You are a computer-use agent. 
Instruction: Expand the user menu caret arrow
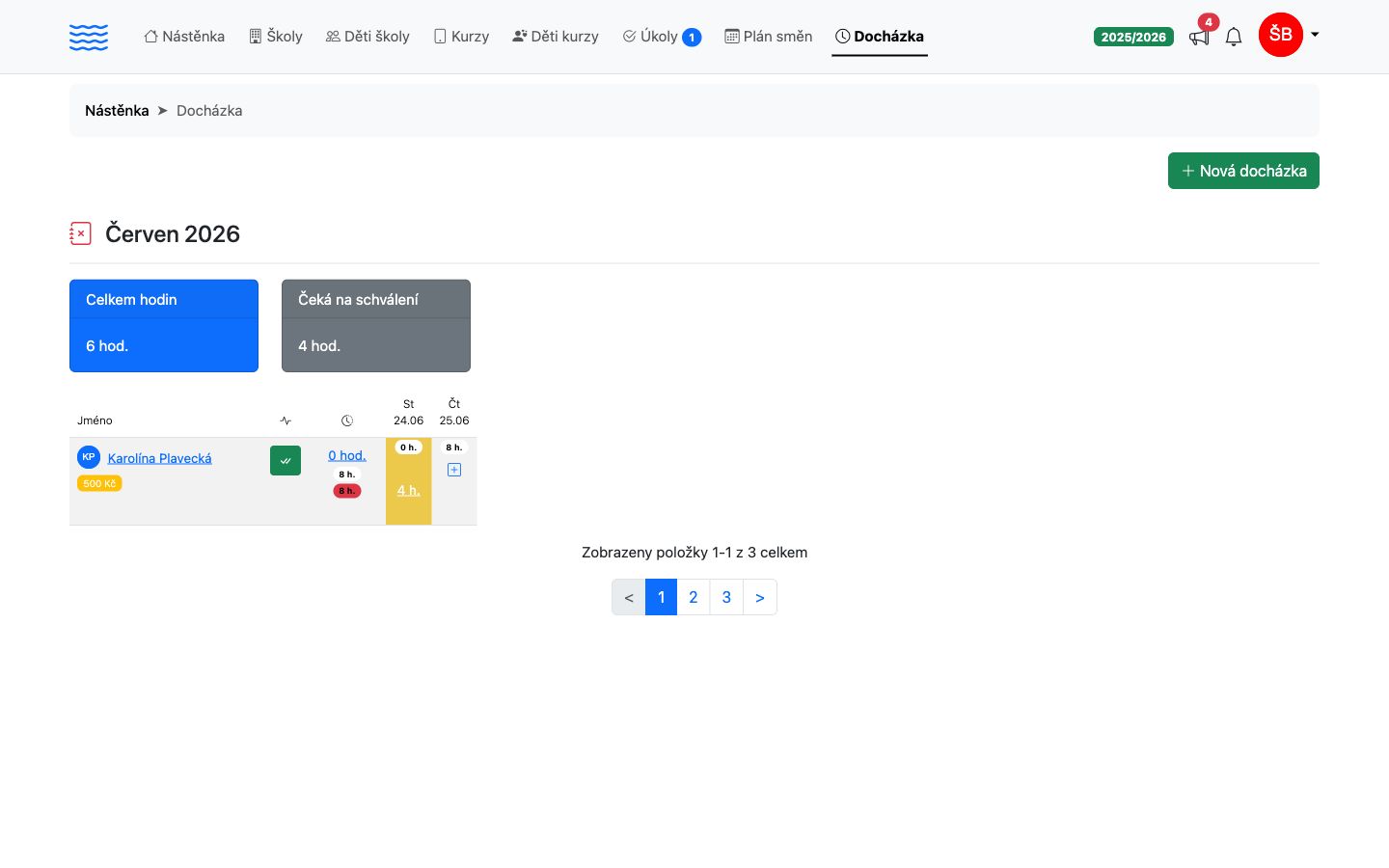click(x=1315, y=35)
